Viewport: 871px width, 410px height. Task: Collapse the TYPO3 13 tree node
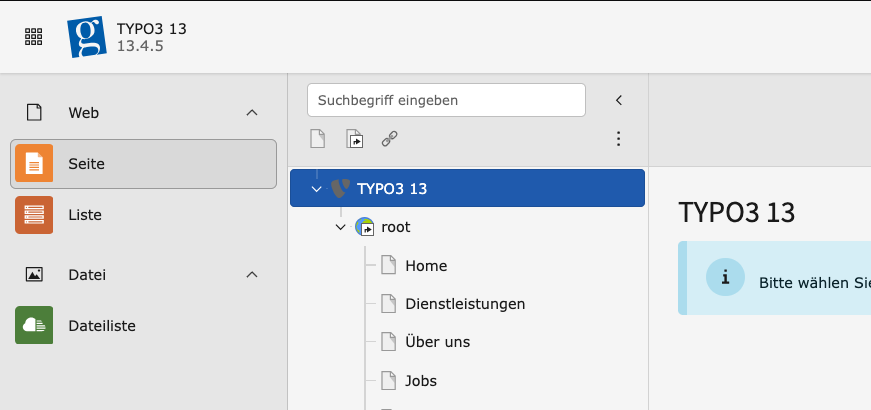tap(317, 189)
